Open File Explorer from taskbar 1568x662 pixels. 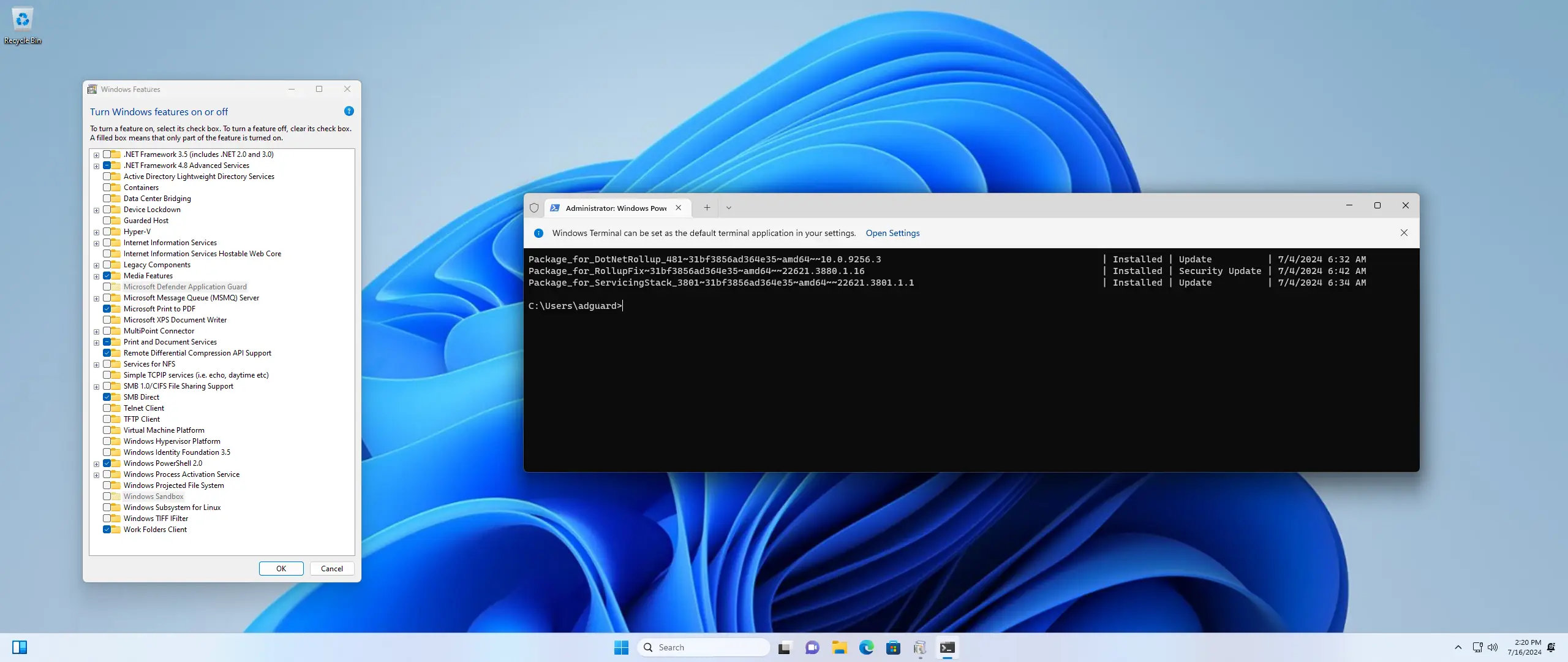tap(839, 647)
